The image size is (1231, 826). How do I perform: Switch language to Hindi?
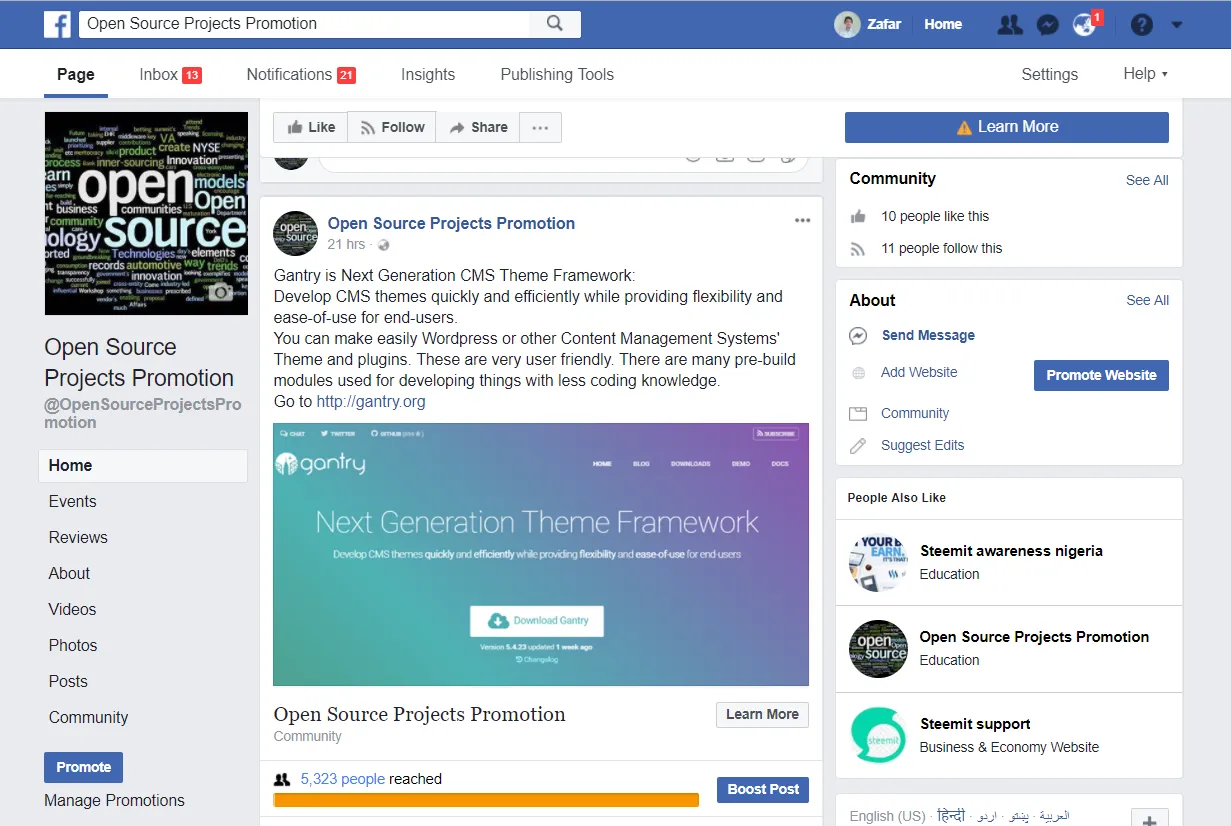tap(951, 815)
